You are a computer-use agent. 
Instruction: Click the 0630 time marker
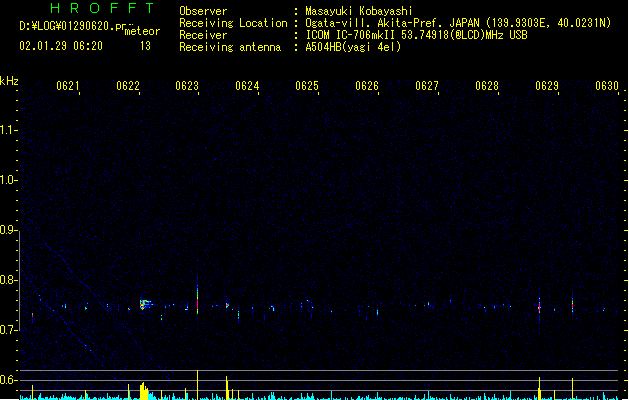[x=607, y=86]
